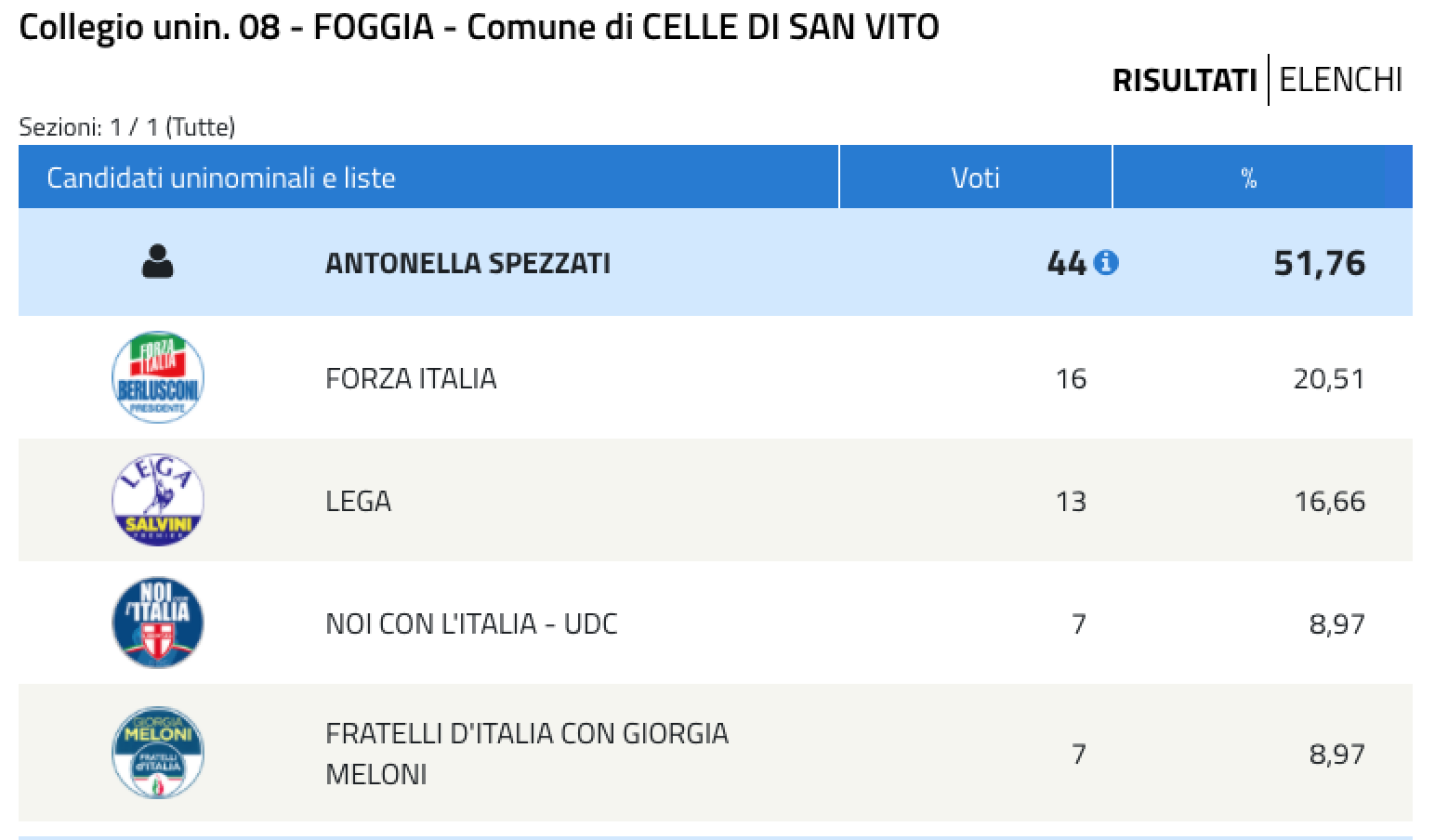1447x840 pixels.
Task: Click the Noi con l'Italia logo
Action: (x=158, y=622)
